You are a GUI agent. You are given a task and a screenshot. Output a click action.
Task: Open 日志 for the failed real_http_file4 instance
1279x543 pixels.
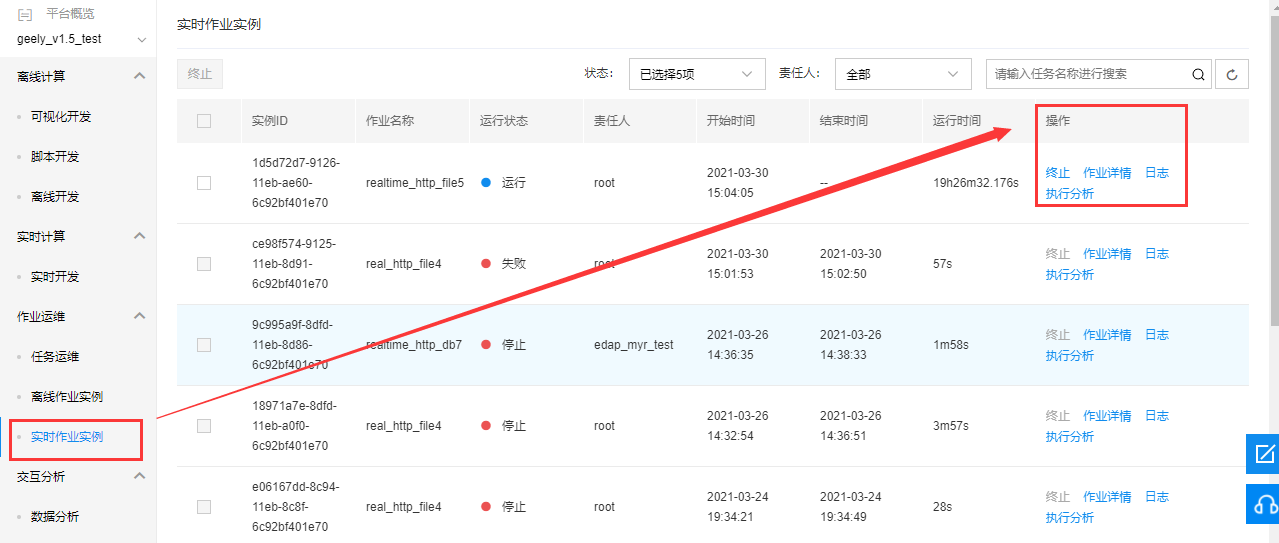(x=1156, y=254)
